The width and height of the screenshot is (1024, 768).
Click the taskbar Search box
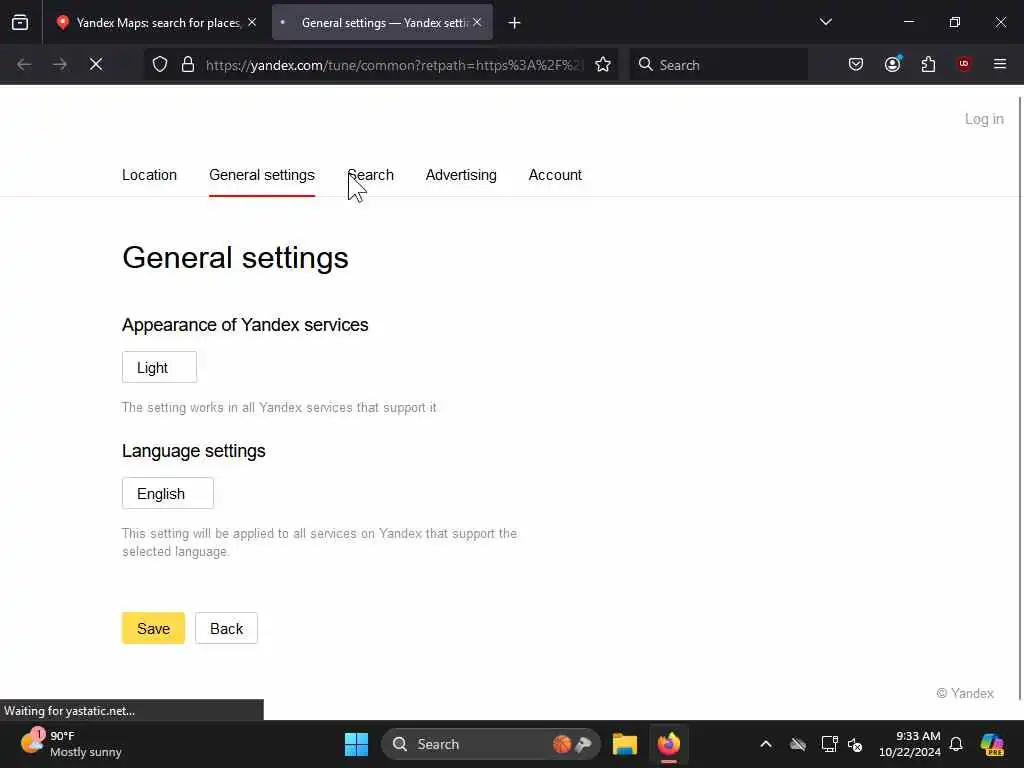(x=490, y=744)
